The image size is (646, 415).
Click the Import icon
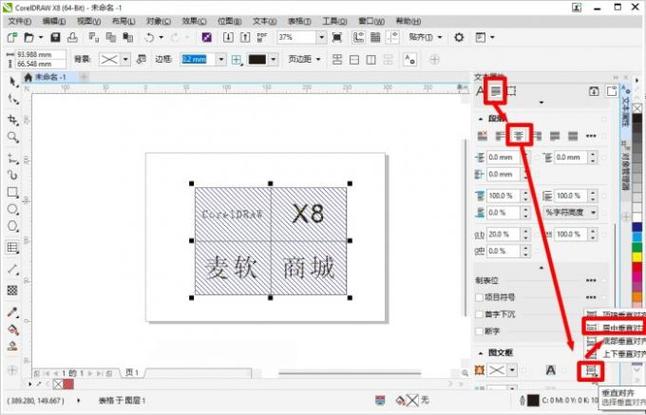[228, 38]
